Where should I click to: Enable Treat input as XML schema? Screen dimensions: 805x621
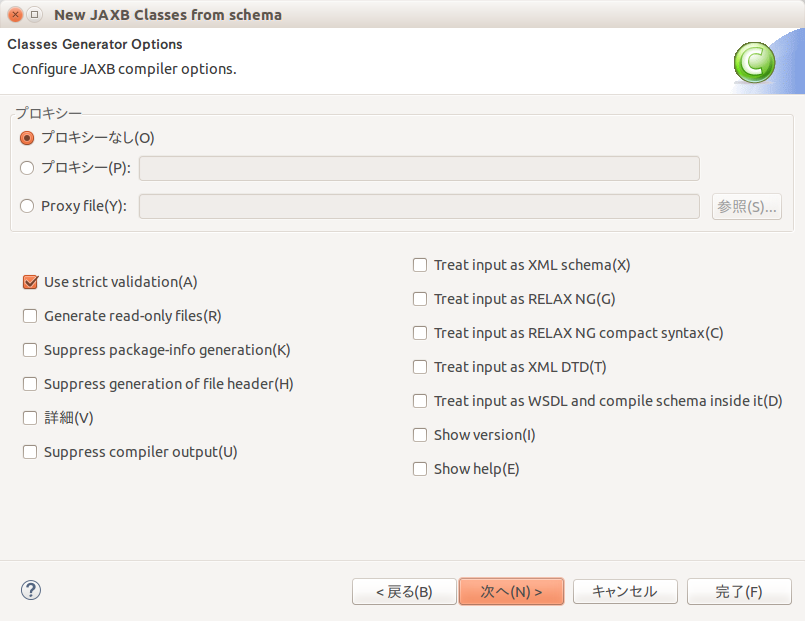click(x=420, y=265)
